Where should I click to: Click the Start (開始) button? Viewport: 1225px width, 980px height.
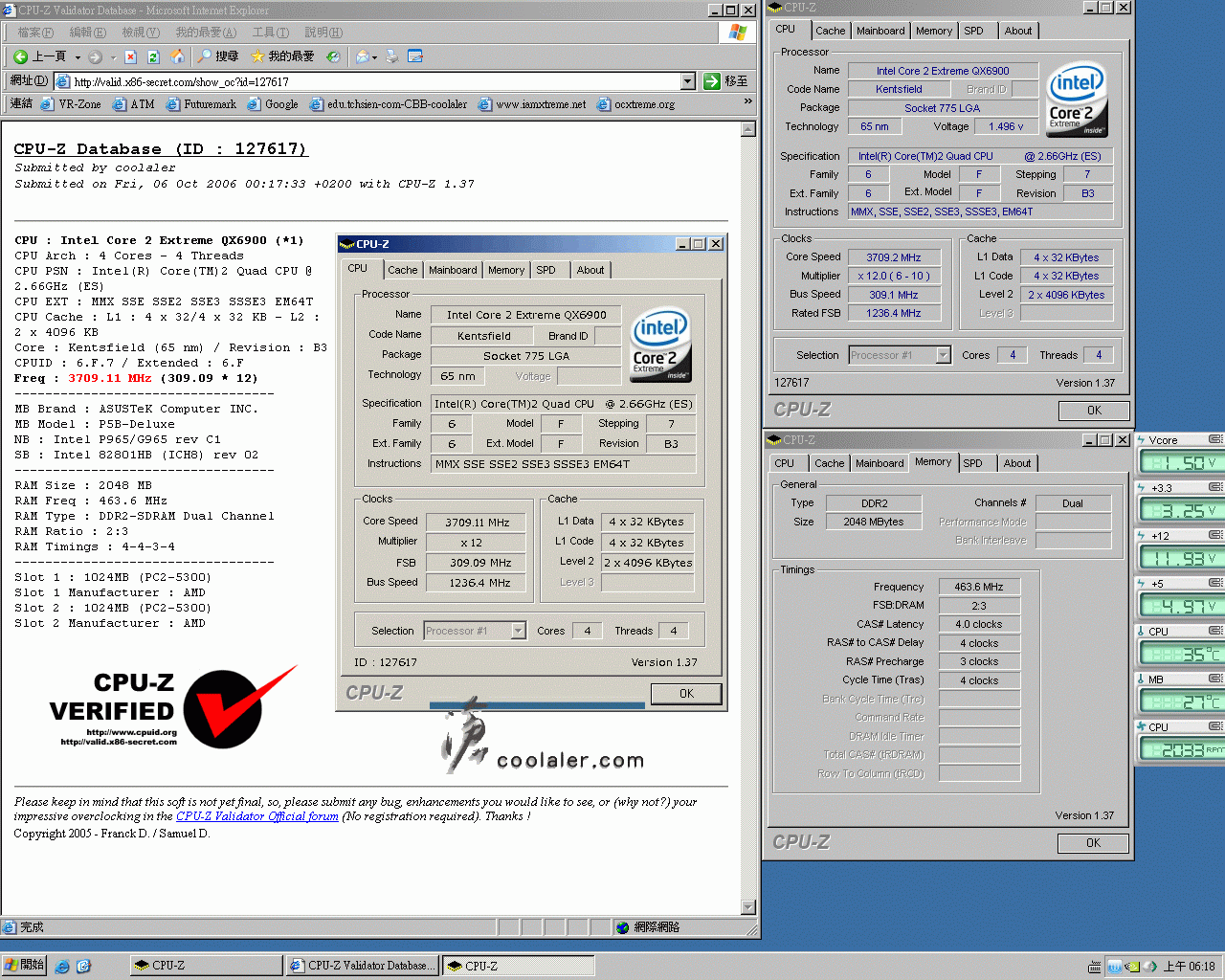pyautogui.click(x=25, y=965)
